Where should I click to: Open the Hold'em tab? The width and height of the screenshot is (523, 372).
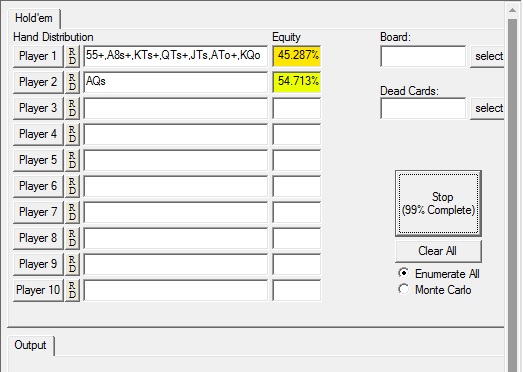pyautogui.click(x=34, y=18)
